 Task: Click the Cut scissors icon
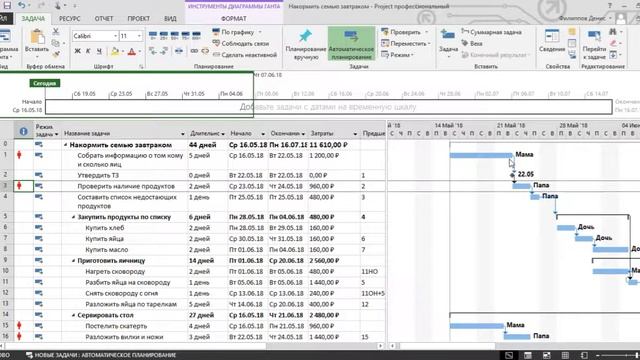coord(56,32)
